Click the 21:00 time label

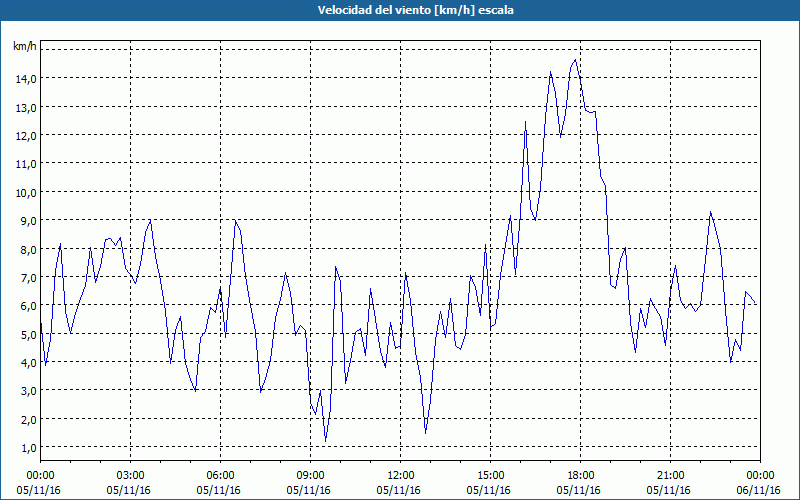[x=670, y=476]
